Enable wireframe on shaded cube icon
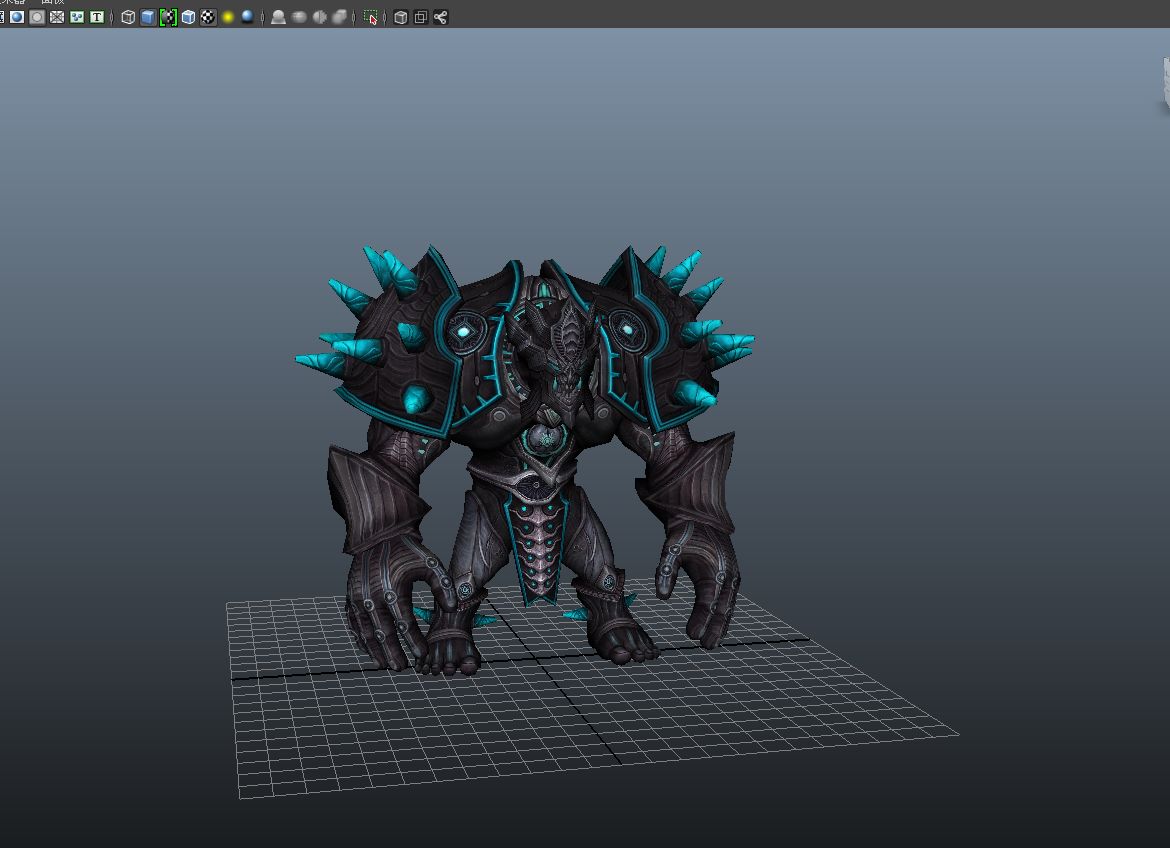Image resolution: width=1170 pixels, height=848 pixels. point(188,17)
